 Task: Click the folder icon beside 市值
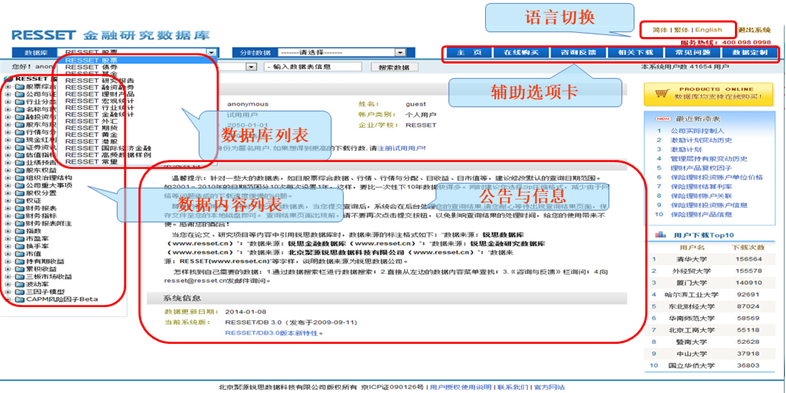(20, 254)
